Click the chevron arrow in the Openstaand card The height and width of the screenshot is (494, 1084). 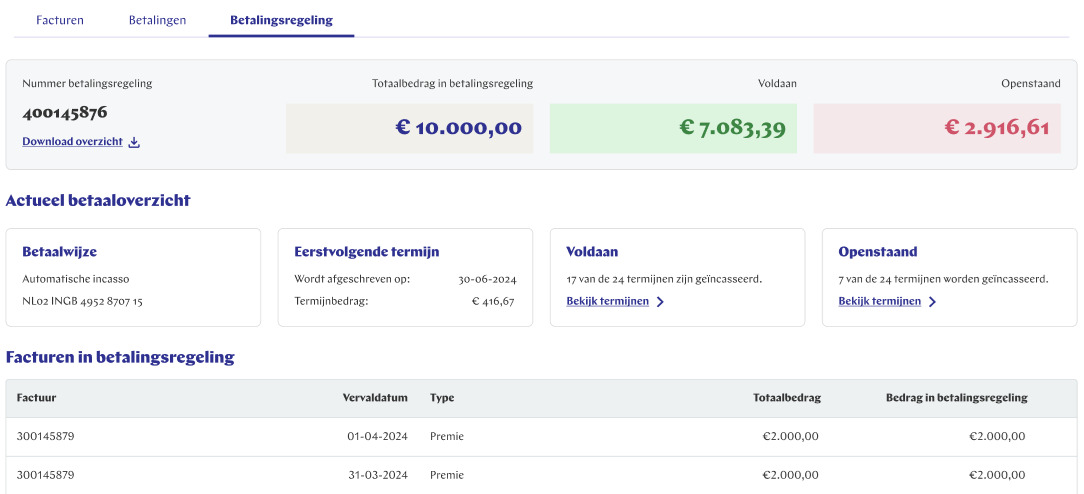coord(932,302)
